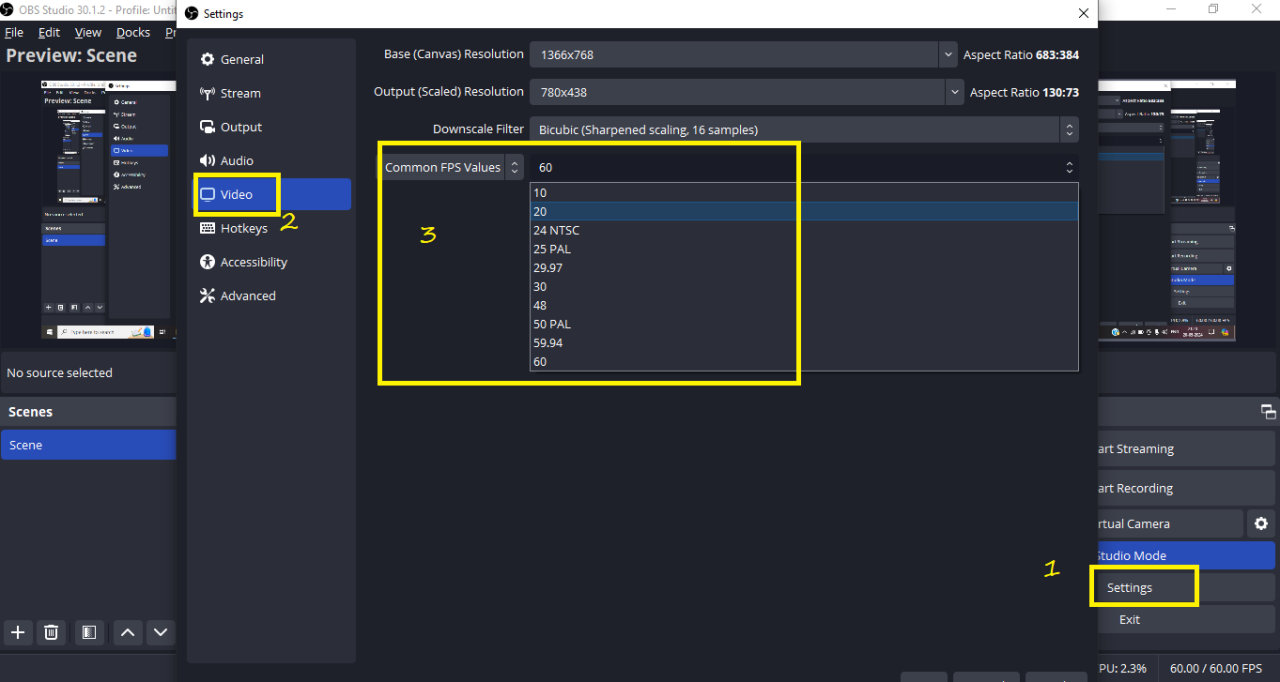Open the Audio settings tab
The height and width of the screenshot is (682, 1280).
point(236,161)
